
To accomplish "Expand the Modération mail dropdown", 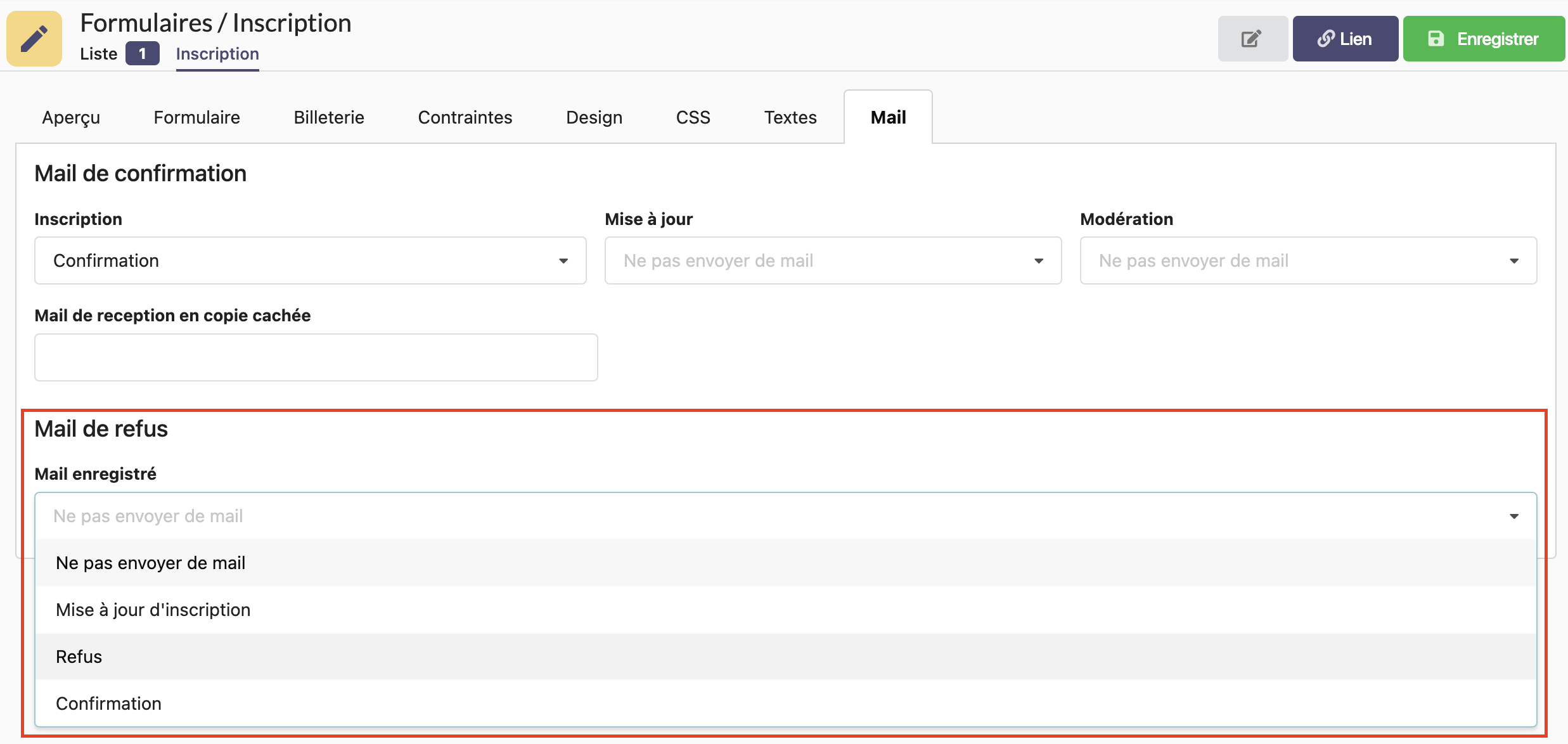I will [1308, 260].
